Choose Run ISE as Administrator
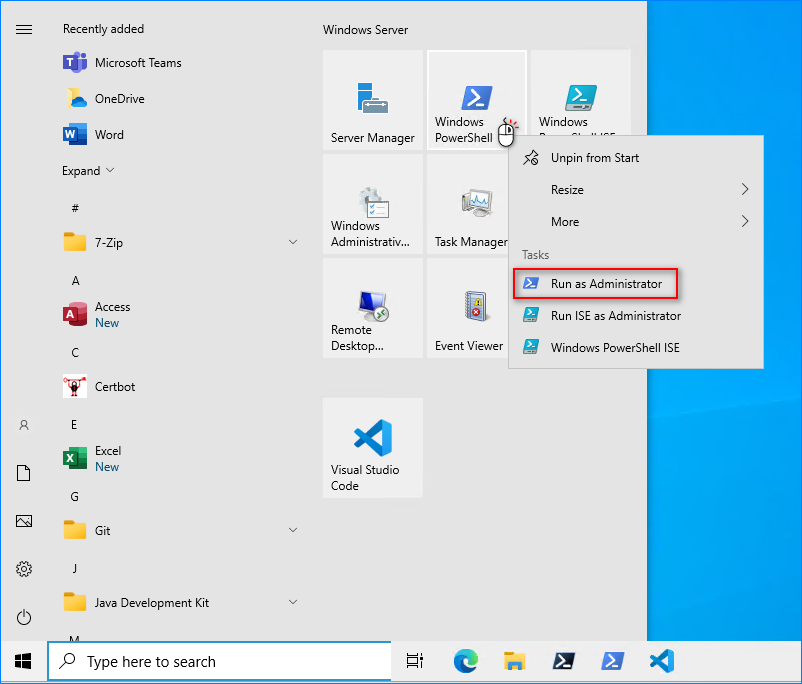This screenshot has height=684, width=802. 636,315
